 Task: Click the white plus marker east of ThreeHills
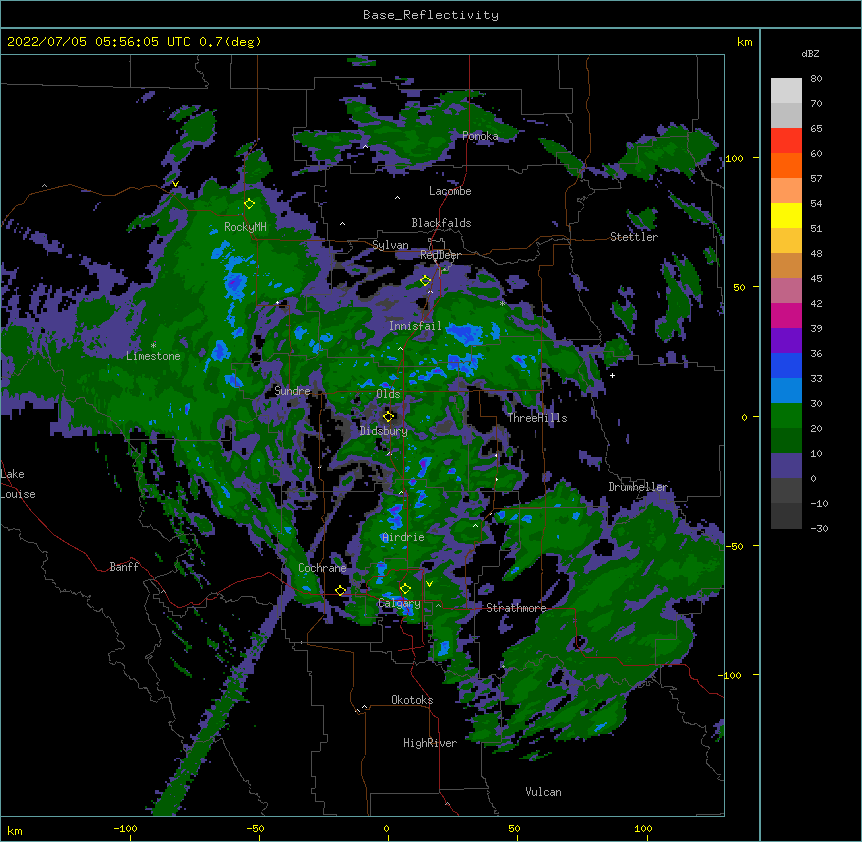coord(612,375)
